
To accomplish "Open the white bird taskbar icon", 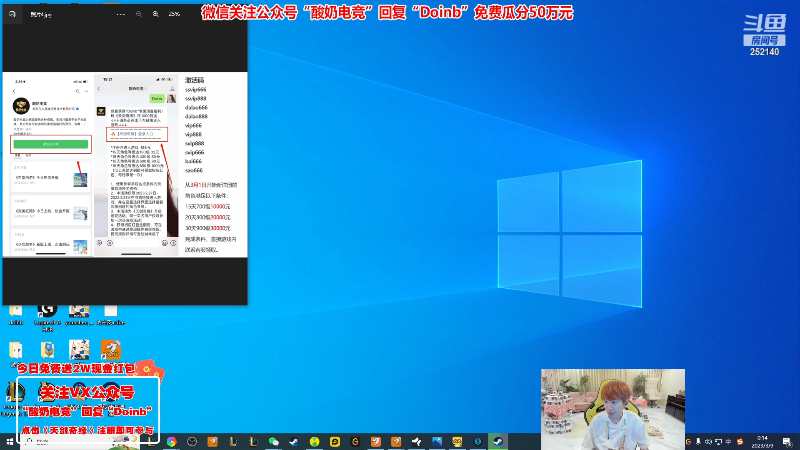I will click(416, 442).
